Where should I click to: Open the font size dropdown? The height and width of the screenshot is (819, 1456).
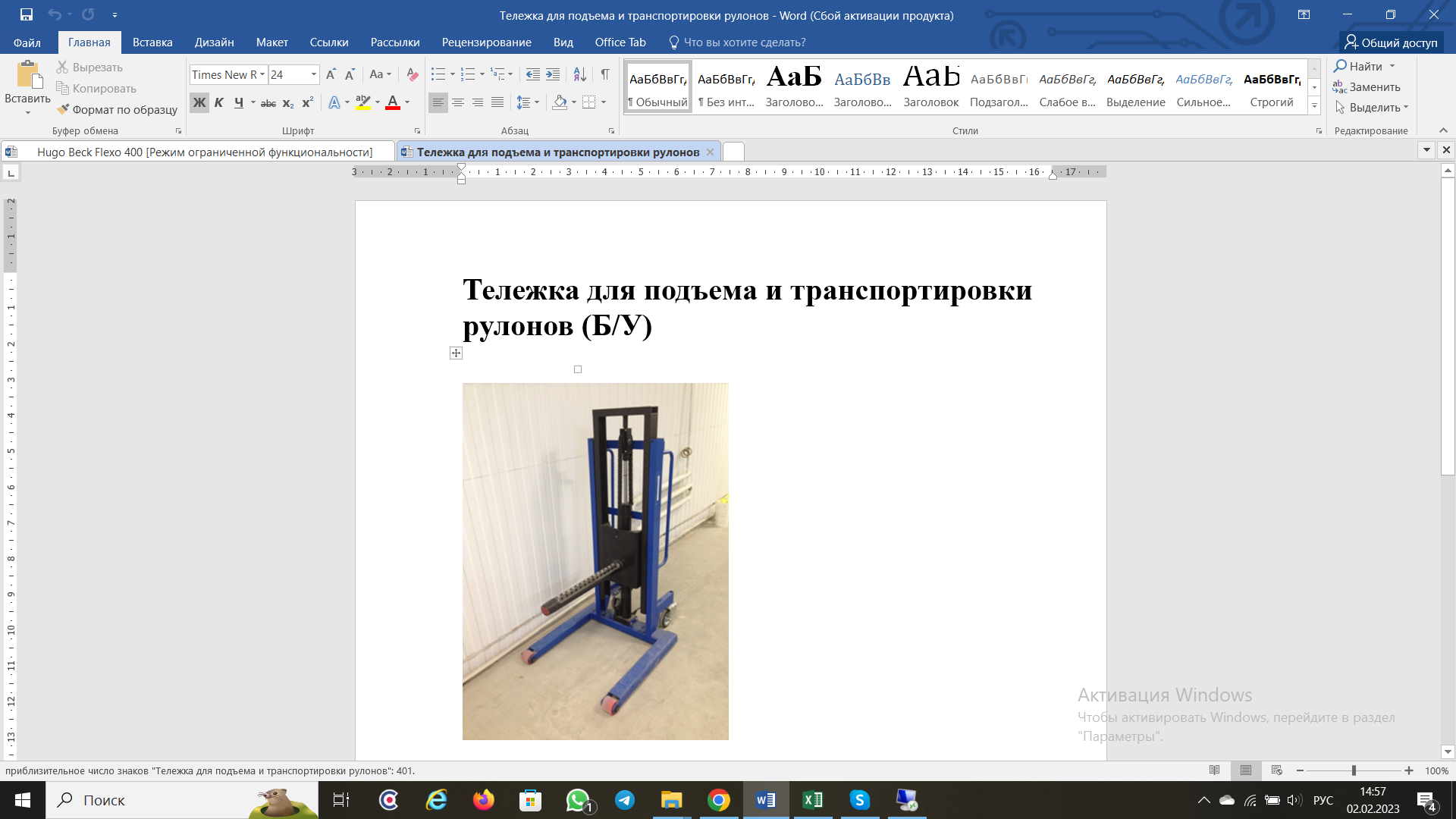tap(313, 74)
